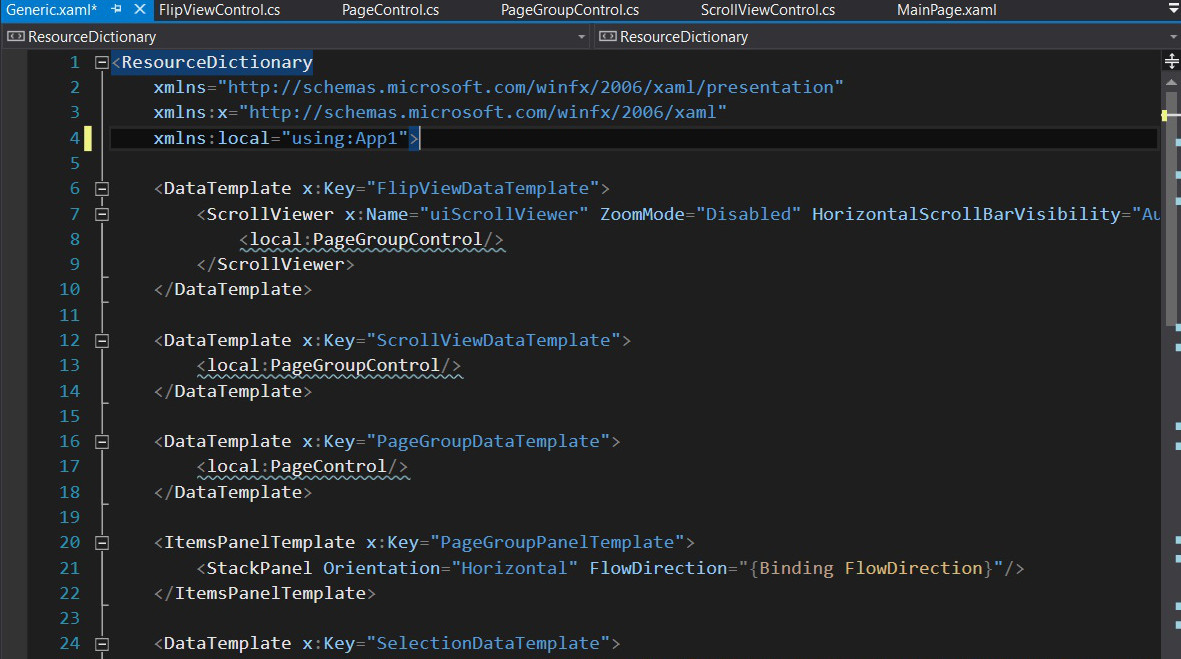This screenshot has width=1181, height=659.
Task: Open the left ResourceDictionary navigation dropdown
Action: pyautogui.click(x=582, y=37)
